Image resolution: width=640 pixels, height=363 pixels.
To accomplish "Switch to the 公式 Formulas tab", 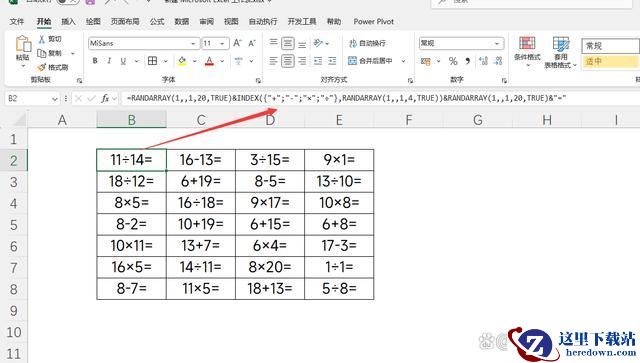I will pyautogui.click(x=157, y=22).
